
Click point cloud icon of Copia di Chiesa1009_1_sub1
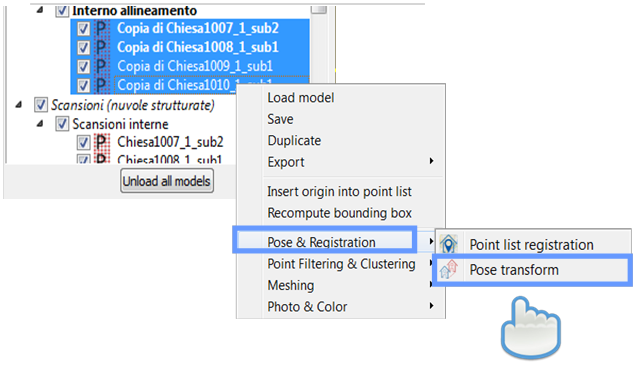pos(102,66)
